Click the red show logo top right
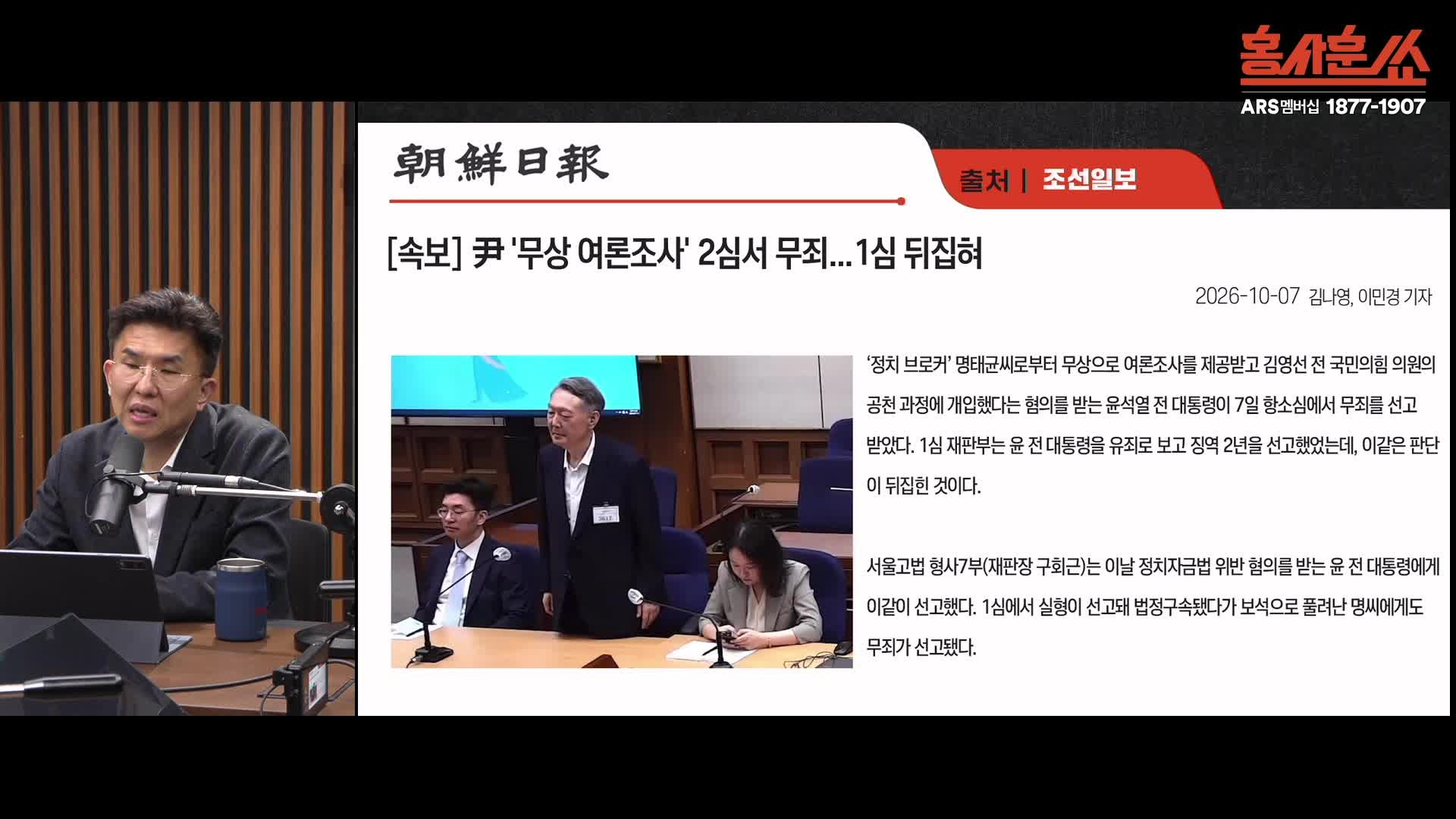The width and height of the screenshot is (1456, 819). (x=1335, y=57)
